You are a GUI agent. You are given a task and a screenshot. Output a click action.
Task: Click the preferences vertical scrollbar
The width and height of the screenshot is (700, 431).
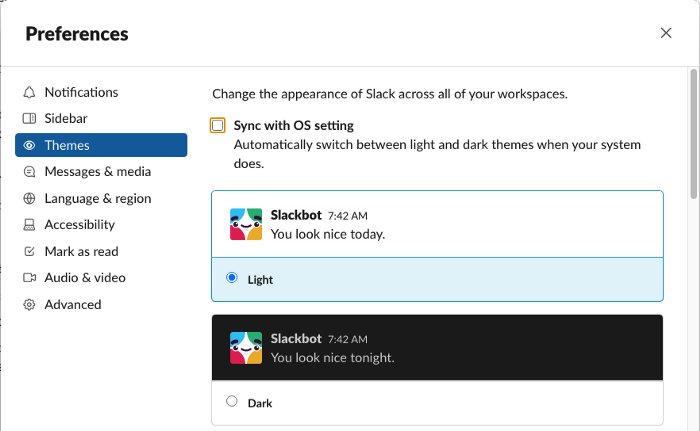(x=693, y=134)
